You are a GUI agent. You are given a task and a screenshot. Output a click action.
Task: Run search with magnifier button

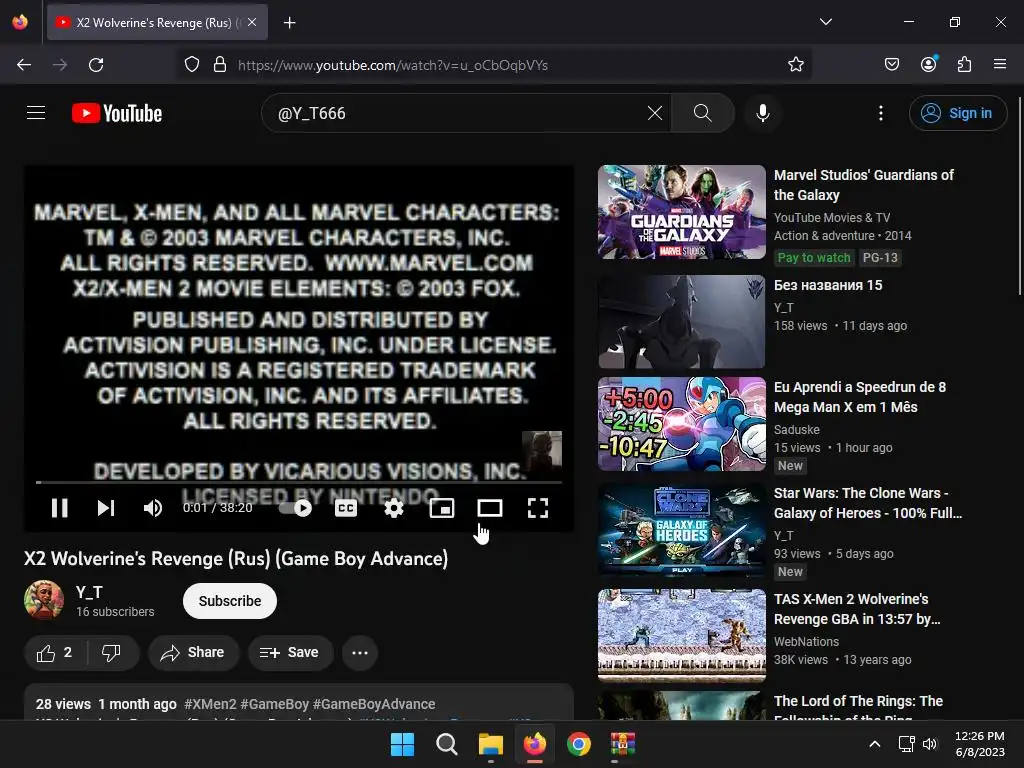click(703, 113)
